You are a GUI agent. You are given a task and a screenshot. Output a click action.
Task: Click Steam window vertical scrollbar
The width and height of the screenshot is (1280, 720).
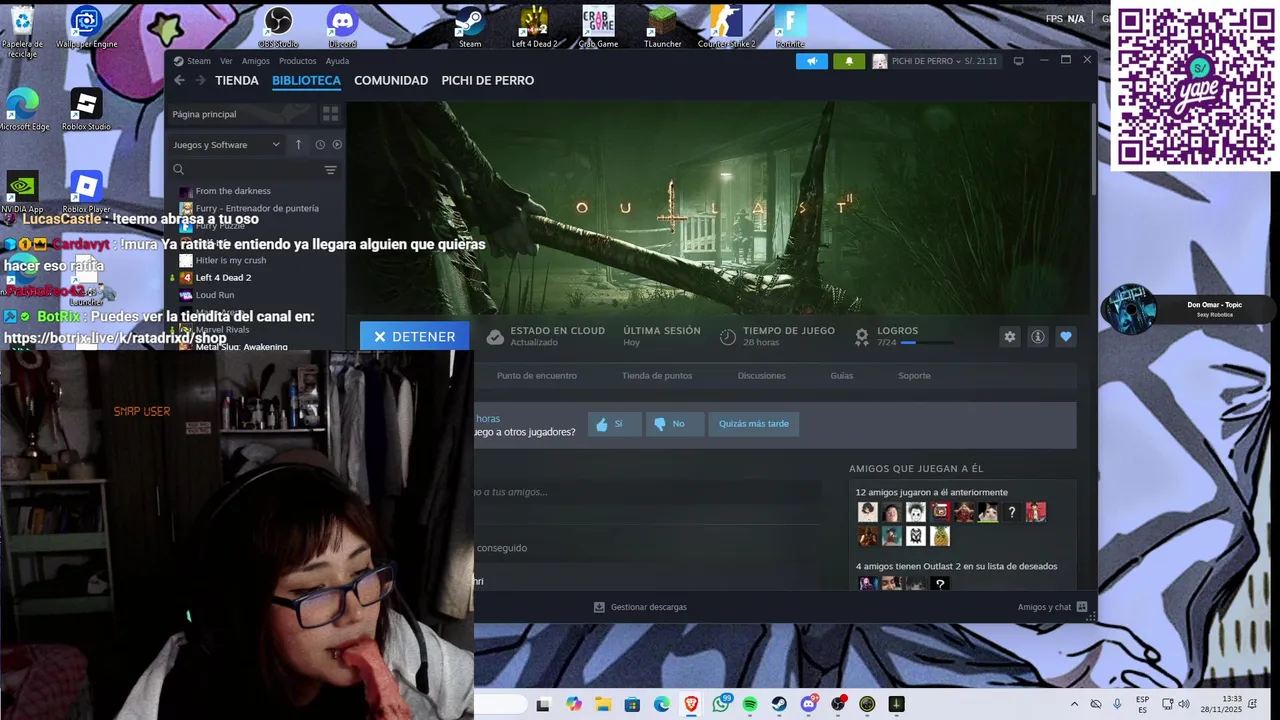[x=1093, y=150]
